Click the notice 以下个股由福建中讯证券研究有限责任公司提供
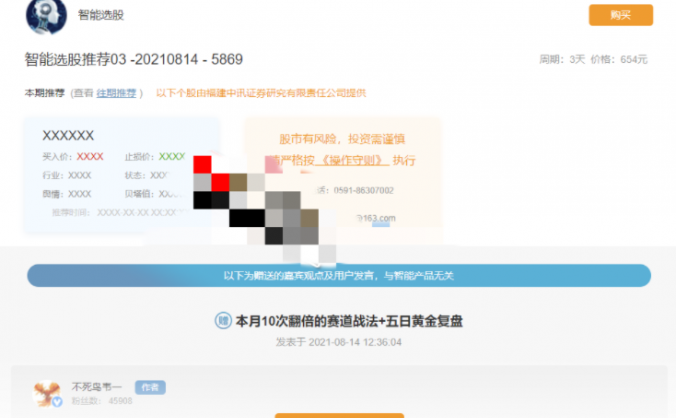The width and height of the screenshot is (676, 418). (261, 93)
